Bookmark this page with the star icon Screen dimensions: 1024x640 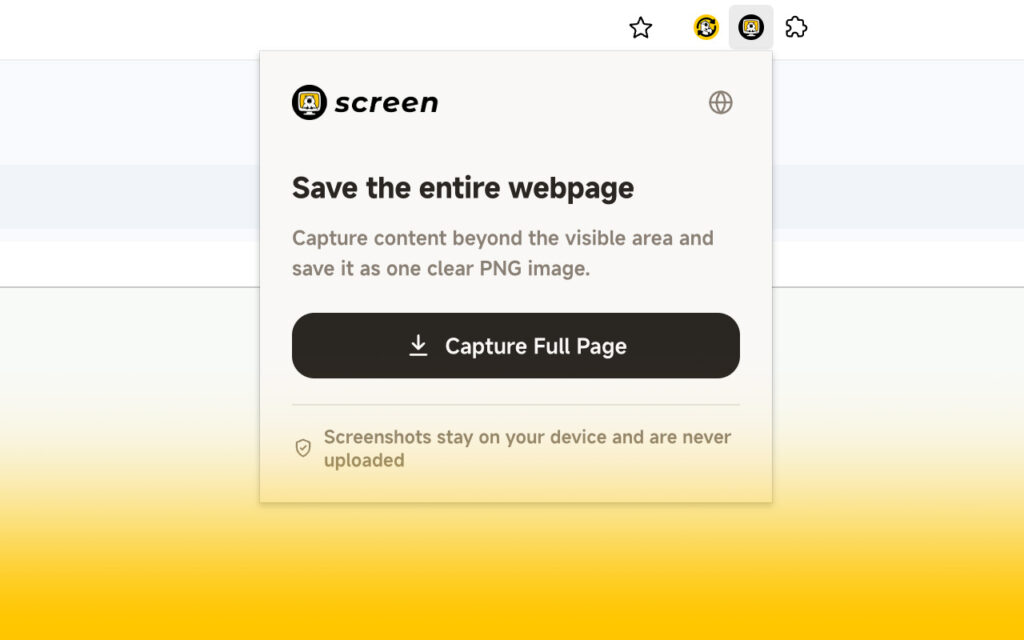[x=640, y=27]
